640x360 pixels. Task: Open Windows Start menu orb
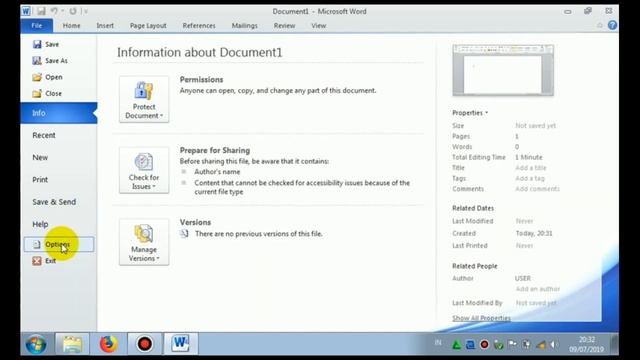tap(36, 344)
